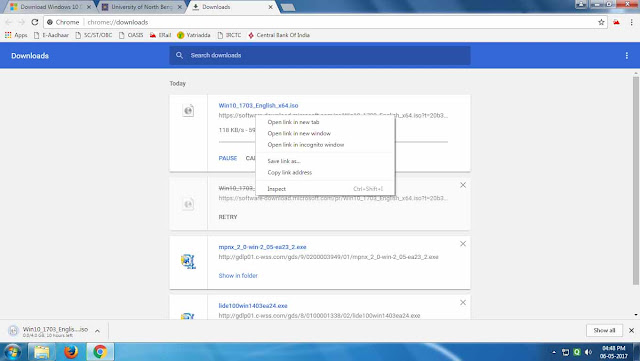Switch to the University of North Bengal tab
This screenshot has width=640, height=361.
tap(142, 7)
